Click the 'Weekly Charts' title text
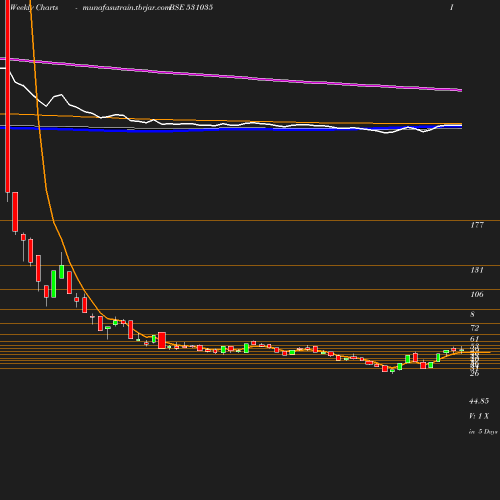The width and height of the screenshot is (500, 500). [34, 7]
